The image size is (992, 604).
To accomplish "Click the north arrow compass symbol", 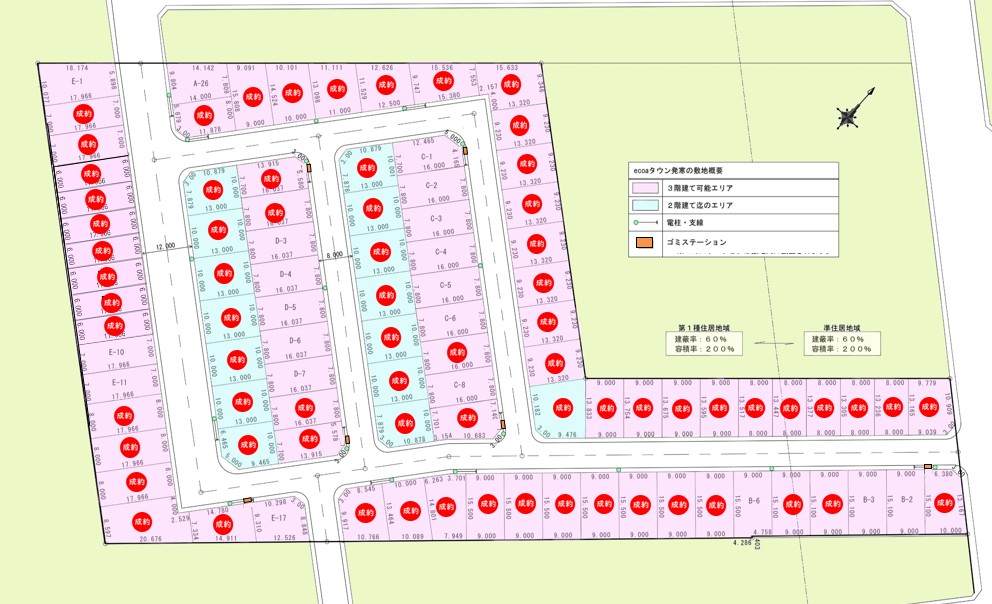I will [854, 111].
